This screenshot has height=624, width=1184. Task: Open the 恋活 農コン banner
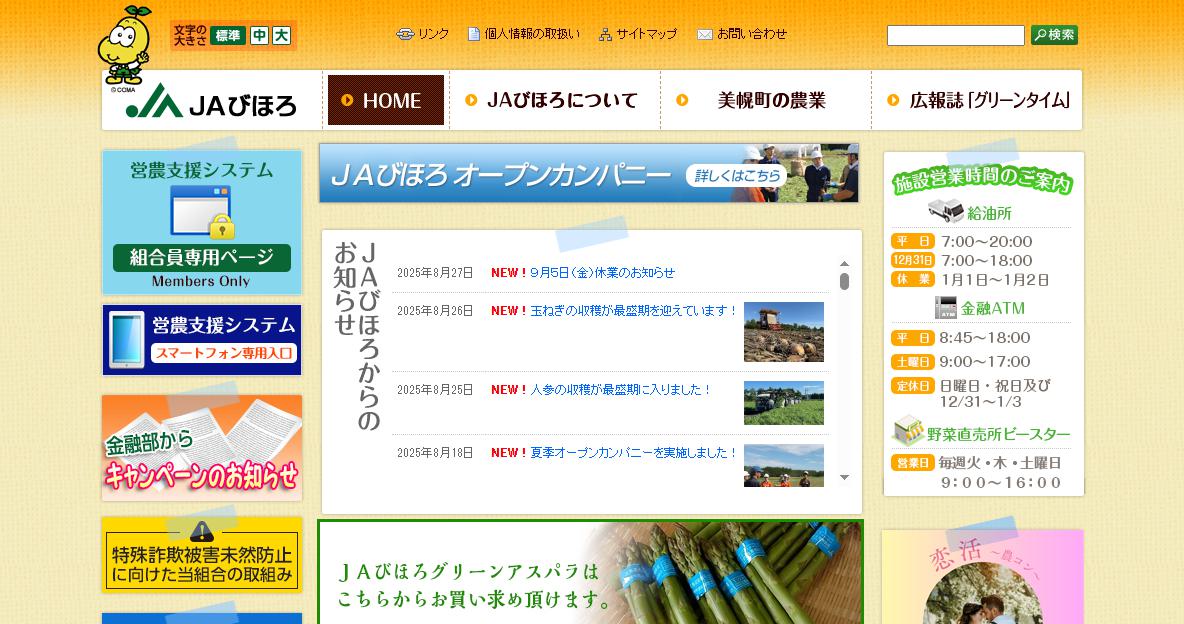point(983,577)
